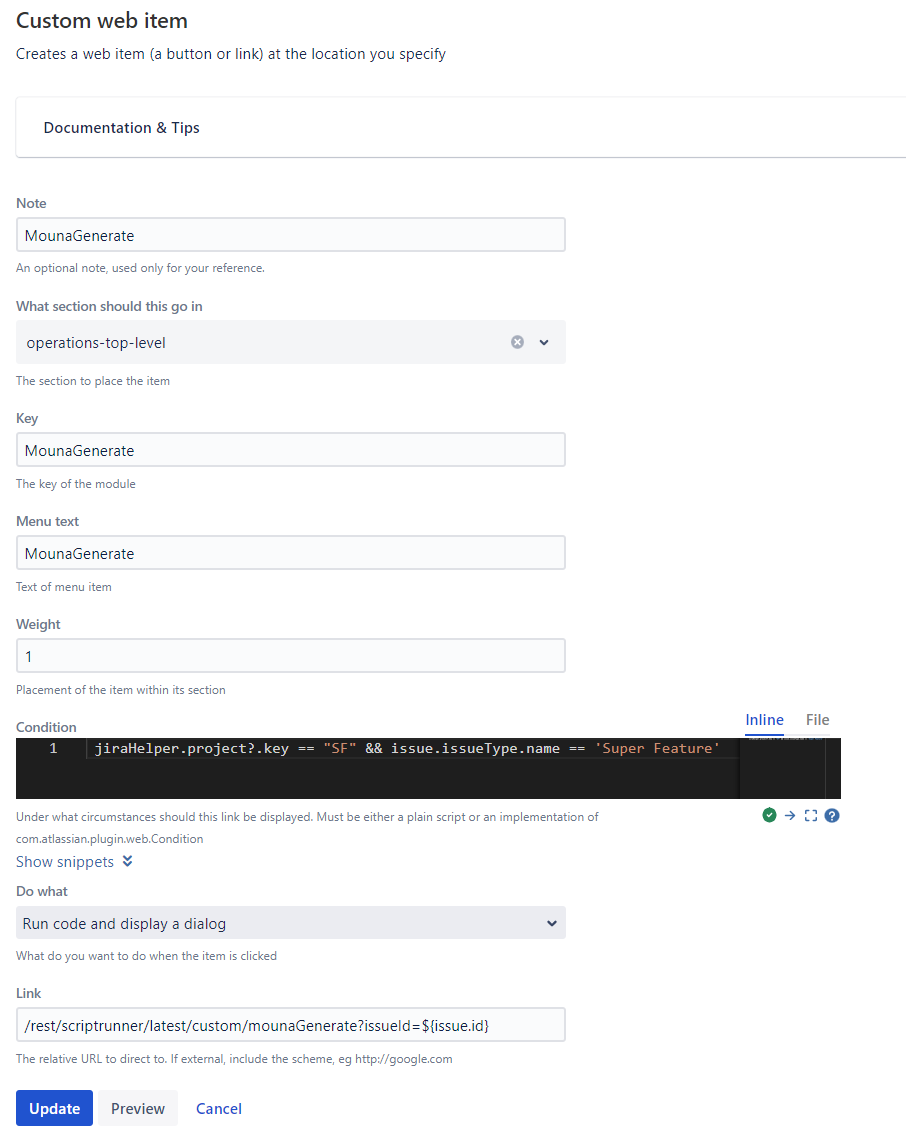
Task: Switch to the File script tab
Action: coord(818,720)
